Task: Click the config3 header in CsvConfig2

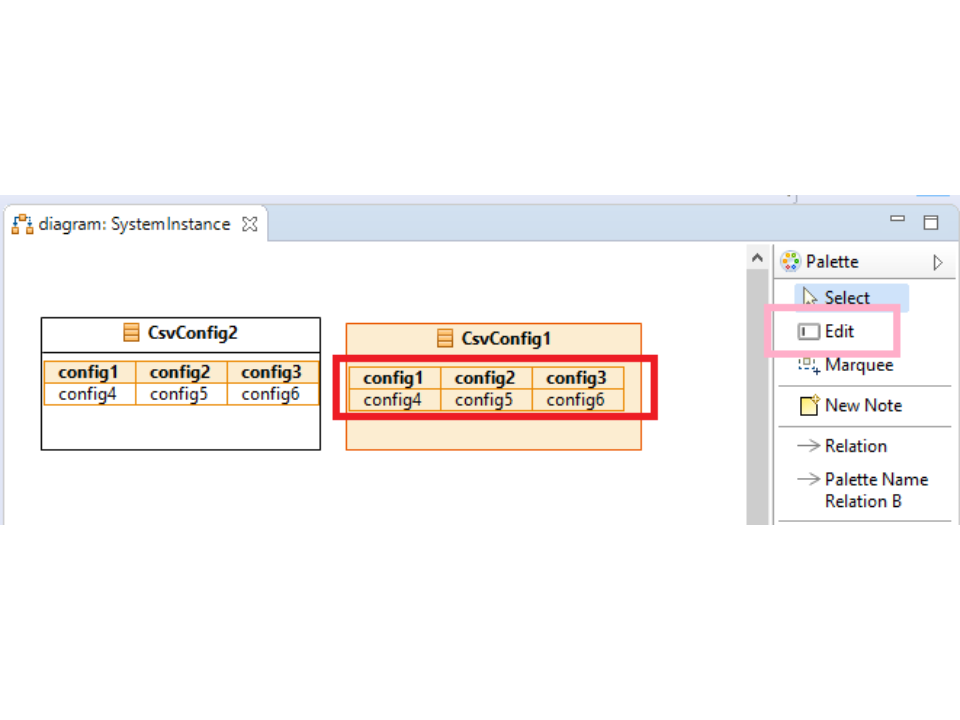Action: pyautogui.click(x=271, y=372)
